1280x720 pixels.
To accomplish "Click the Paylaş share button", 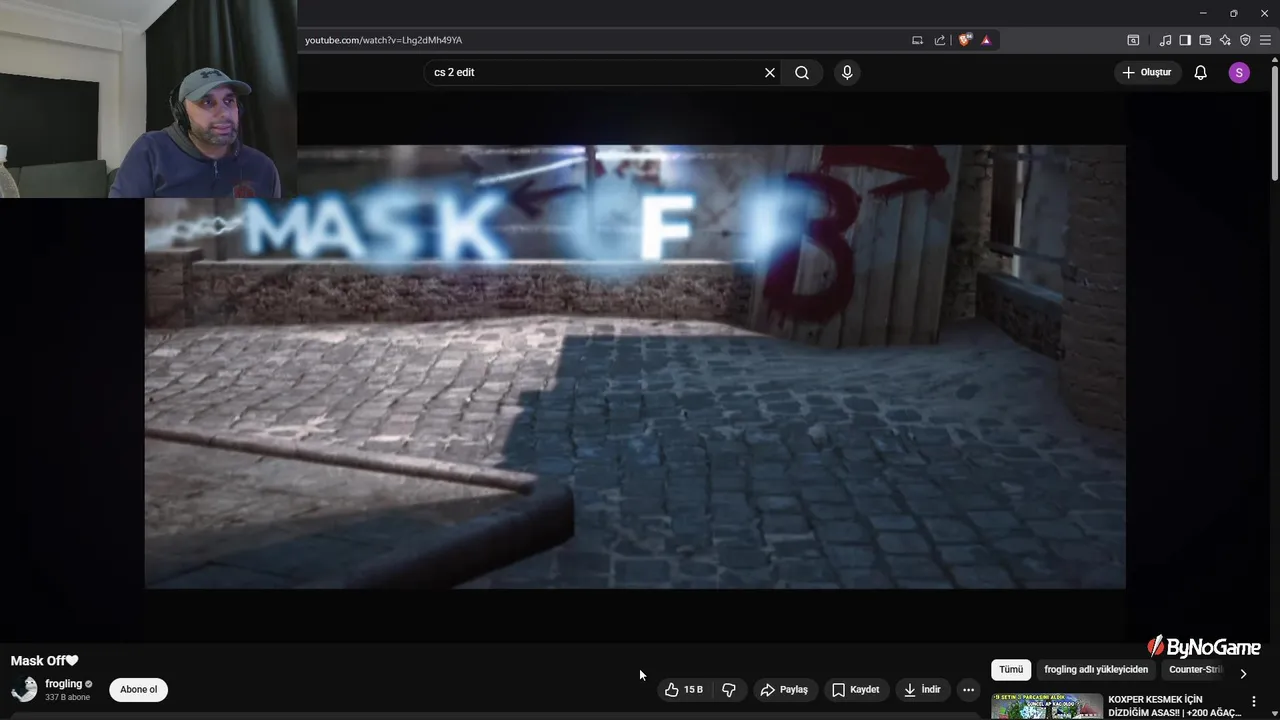I will [784, 690].
